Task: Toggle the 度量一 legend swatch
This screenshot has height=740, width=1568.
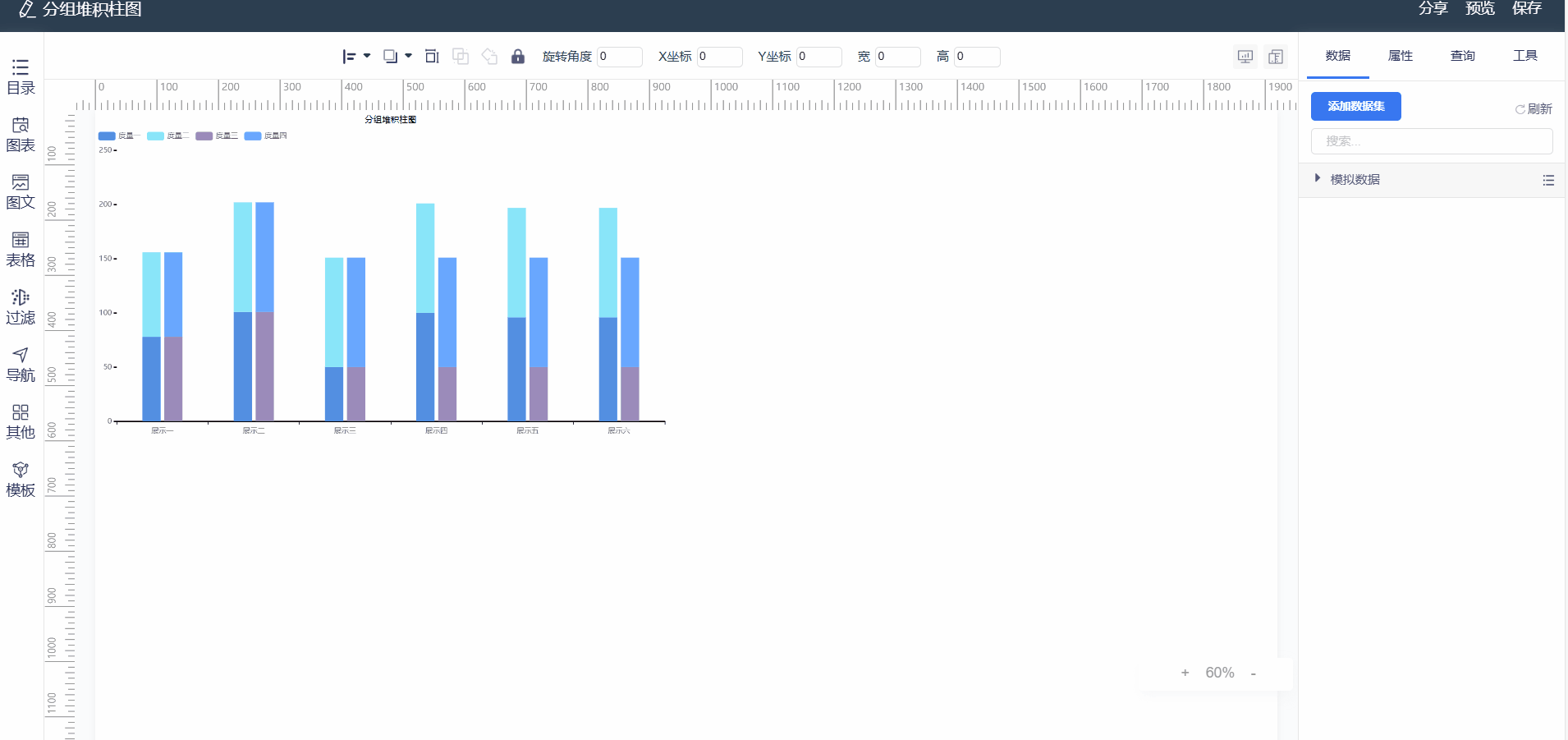Action: tap(107, 136)
